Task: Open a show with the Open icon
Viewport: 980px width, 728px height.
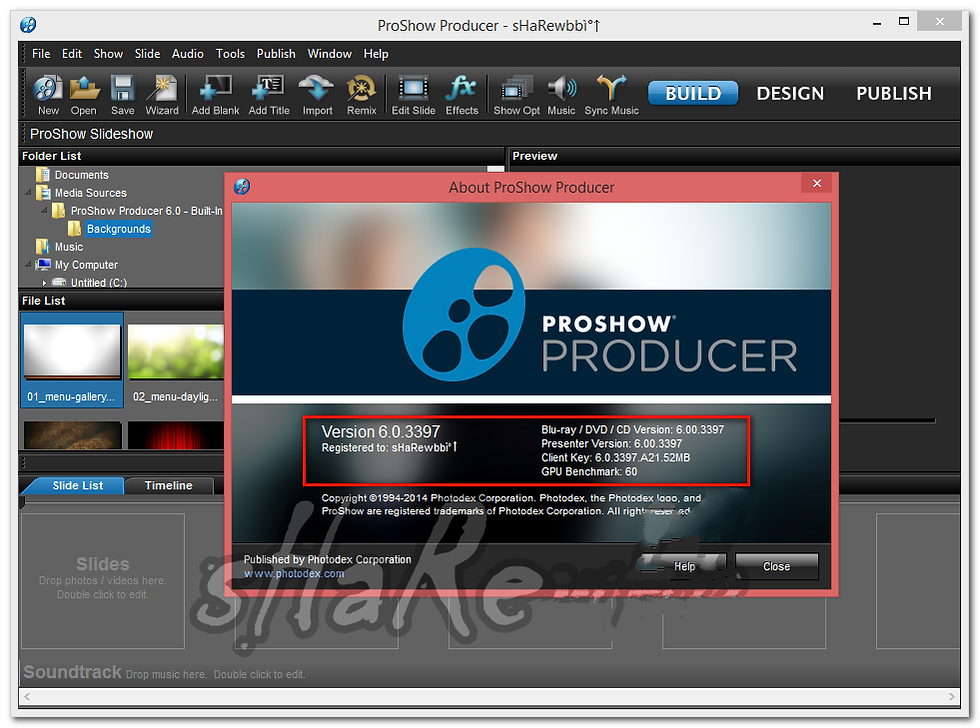Action: pos(84,95)
